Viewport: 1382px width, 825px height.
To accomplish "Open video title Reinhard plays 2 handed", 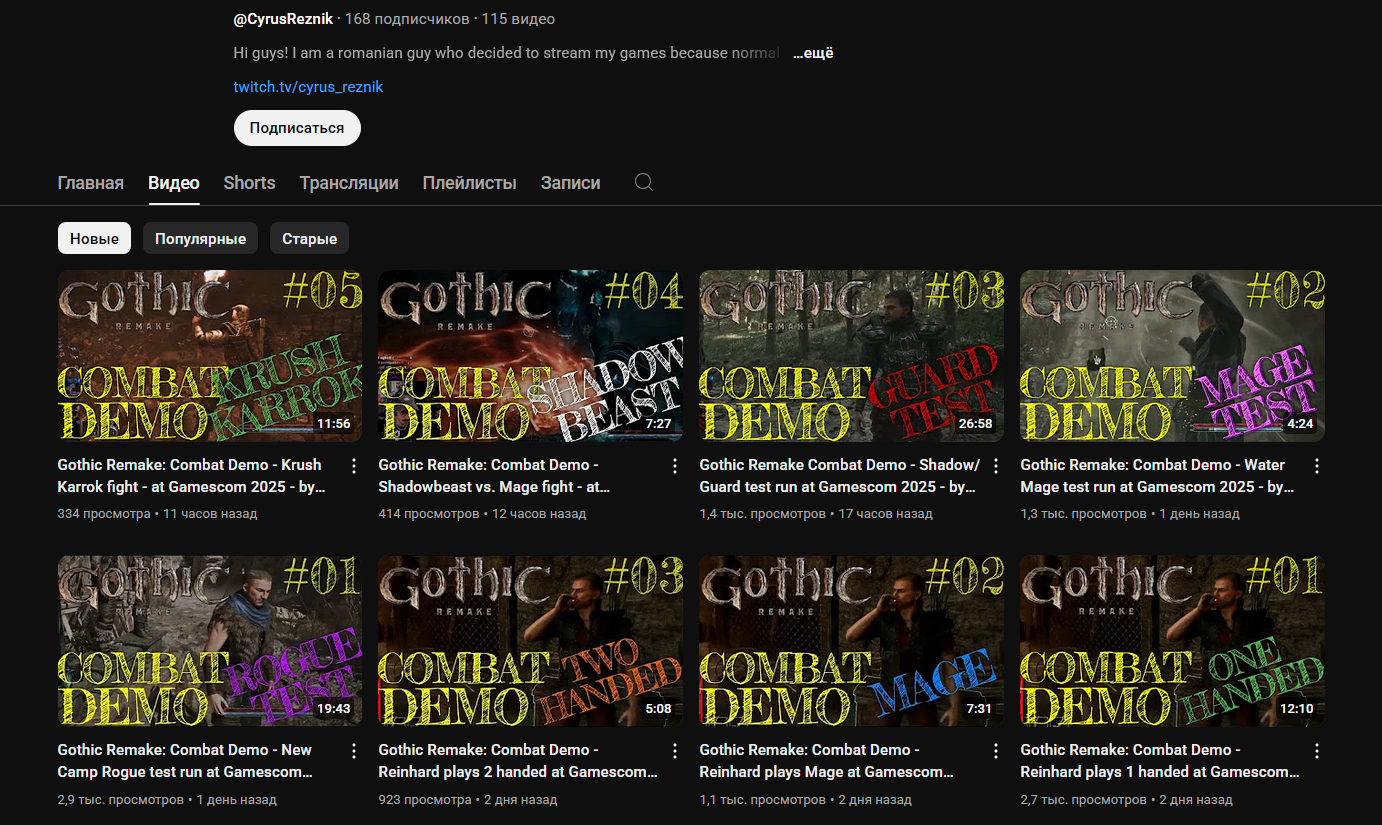I will [518, 761].
